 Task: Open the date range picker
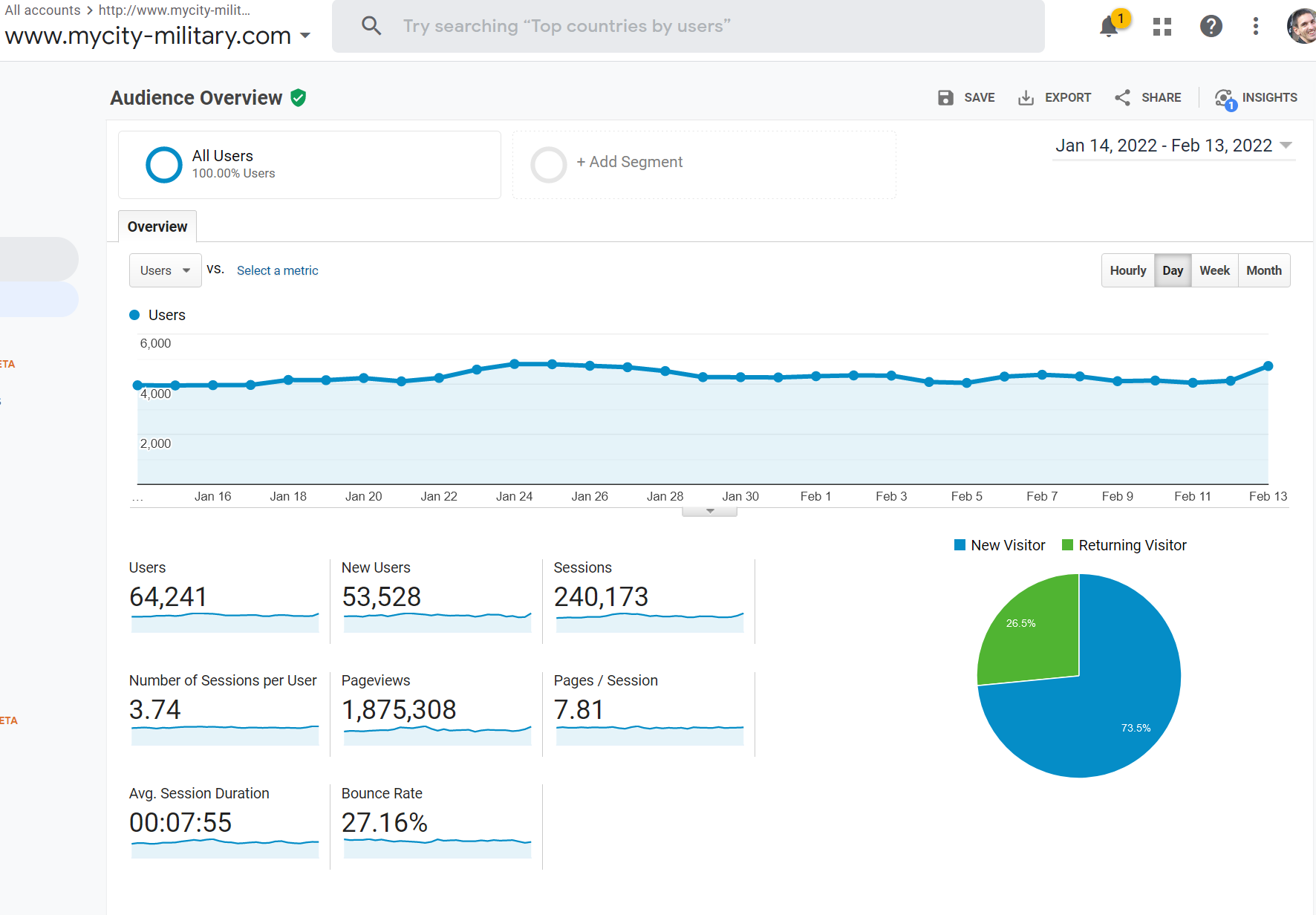(x=1173, y=146)
